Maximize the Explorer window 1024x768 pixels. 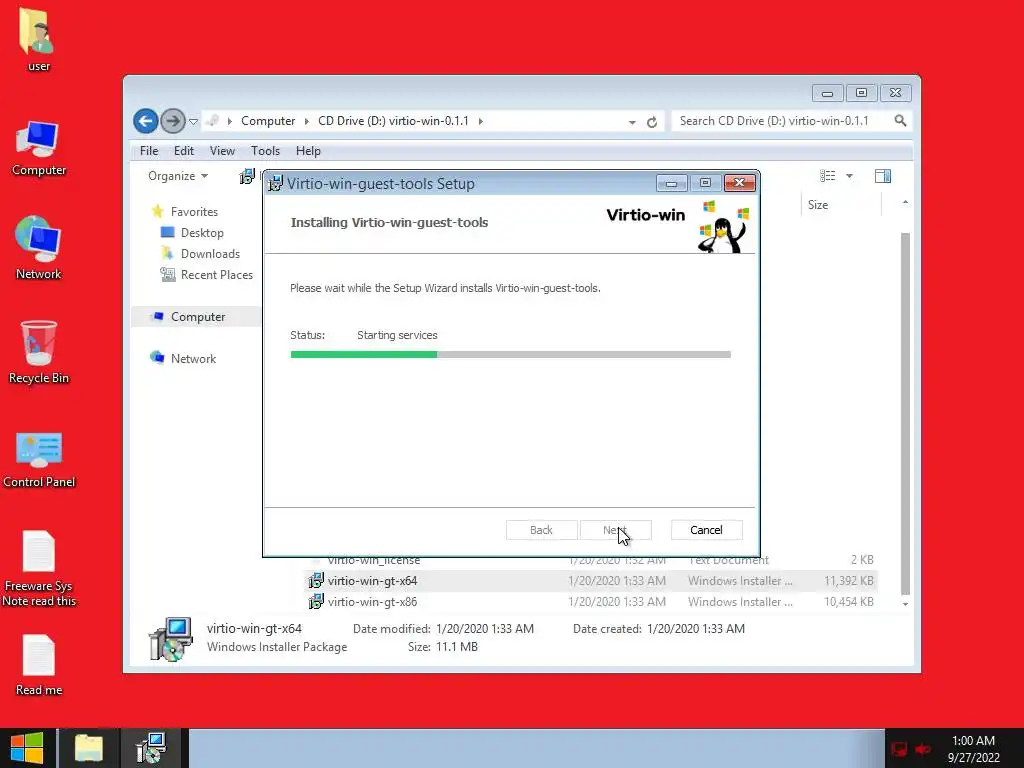pos(861,93)
